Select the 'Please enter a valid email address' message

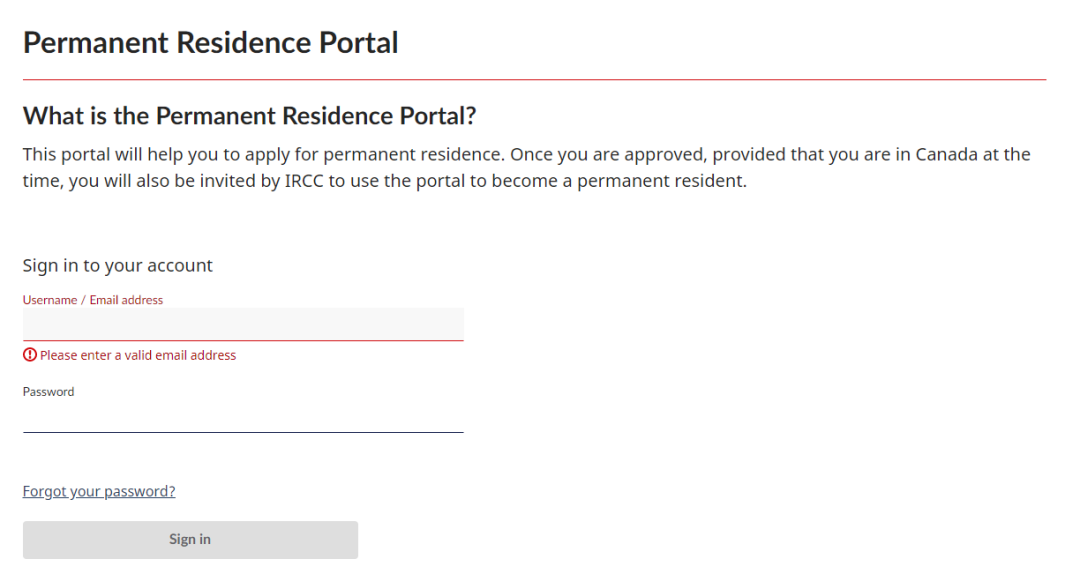click(x=138, y=356)
